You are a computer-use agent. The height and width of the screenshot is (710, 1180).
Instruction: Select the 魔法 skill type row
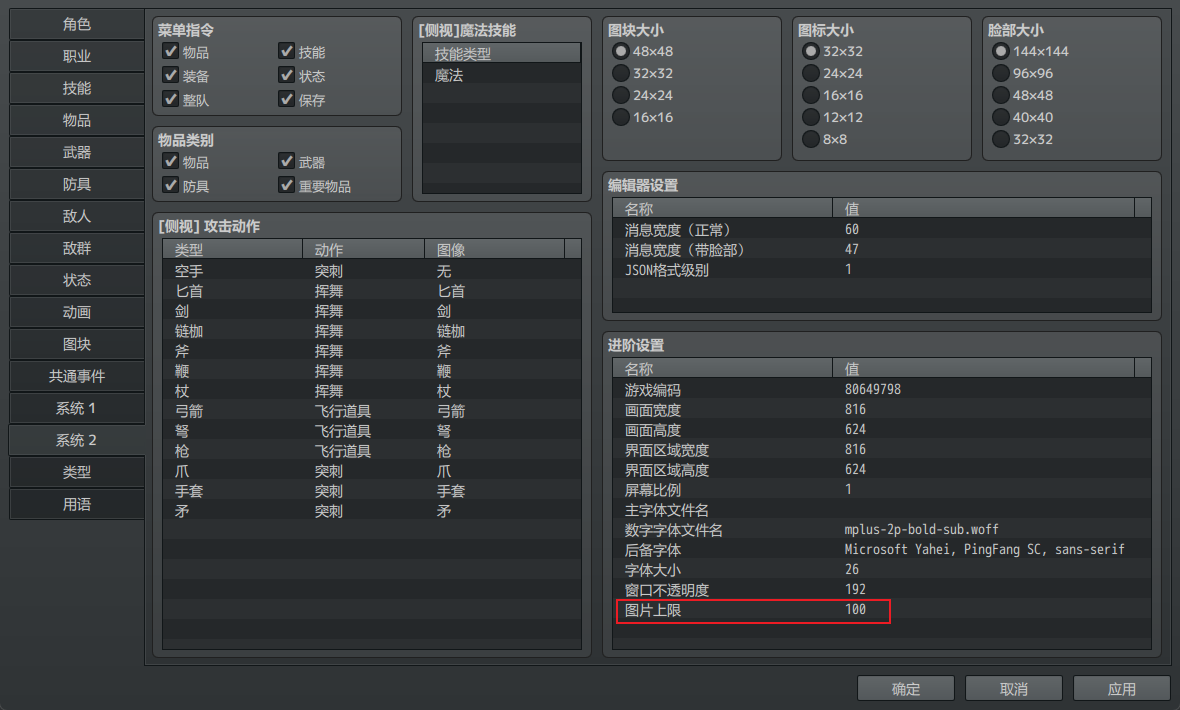point(501,76)
